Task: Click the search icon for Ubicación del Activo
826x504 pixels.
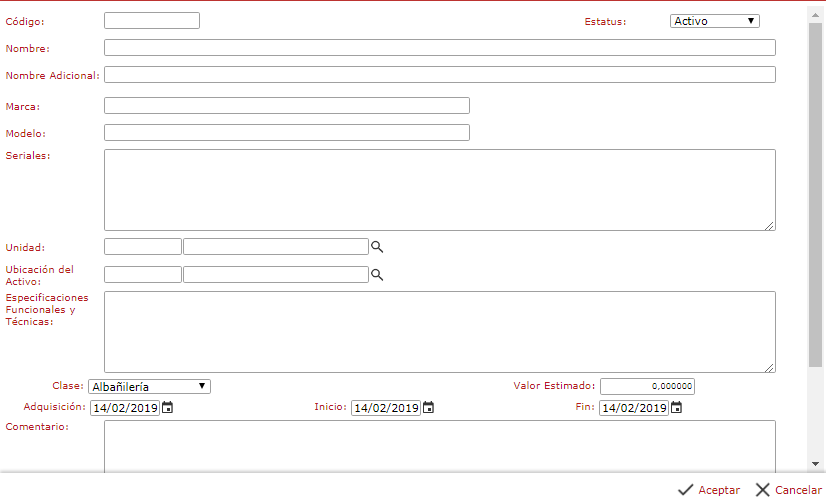Action: (377, 275)
